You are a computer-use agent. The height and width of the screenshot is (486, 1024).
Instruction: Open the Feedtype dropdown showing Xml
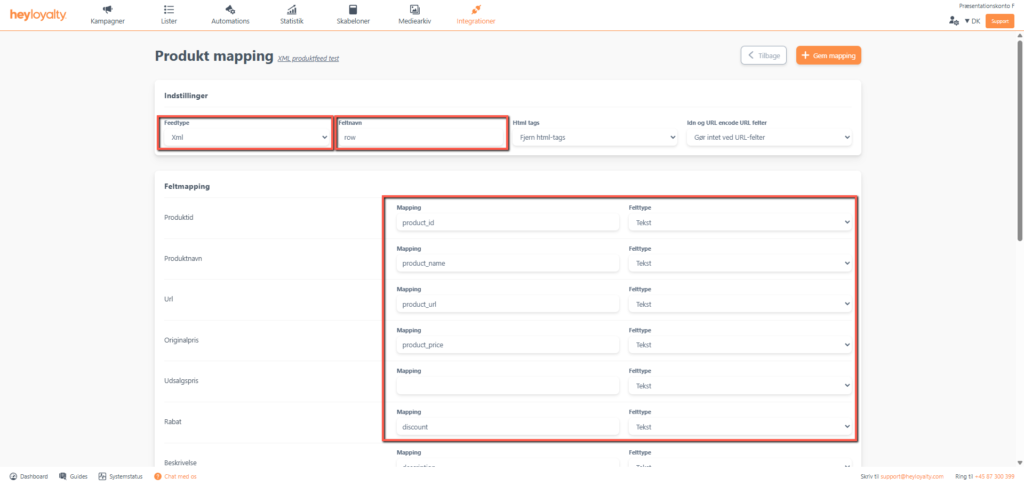tap(245, 137)
